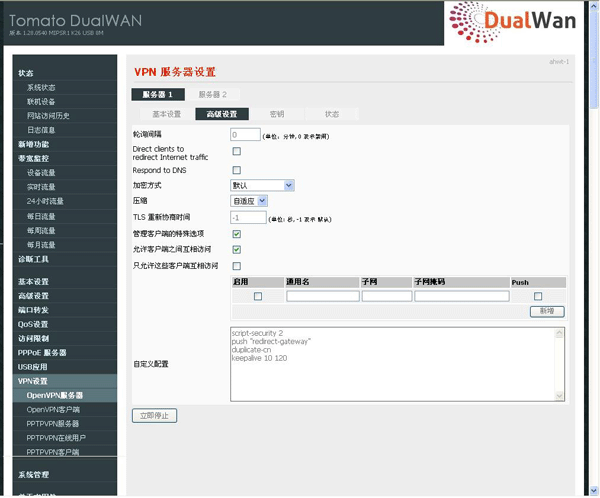The image size is (600, 498).
Task: Uncheck 管理客户端的特殊选项 checkbox
Action: click(236, 234)
